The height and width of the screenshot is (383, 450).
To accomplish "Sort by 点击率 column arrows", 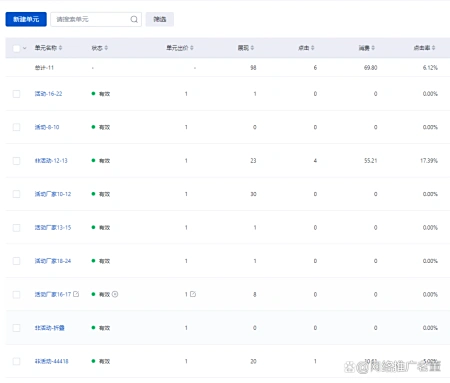I will pos(433,48).
